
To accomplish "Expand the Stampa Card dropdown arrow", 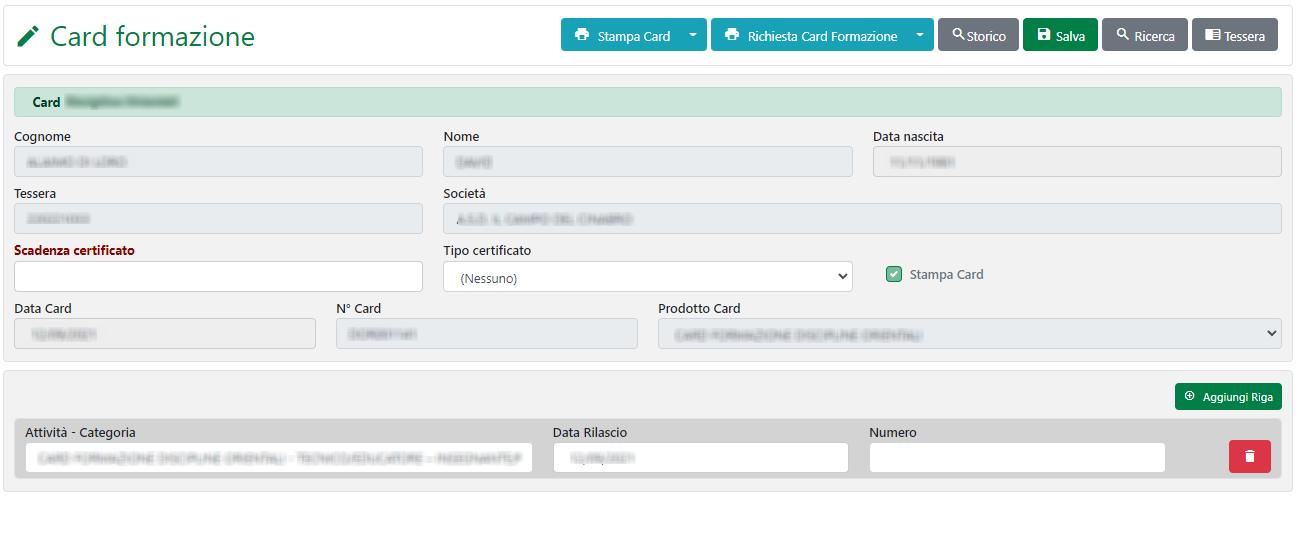I will [x=693, y=35].
